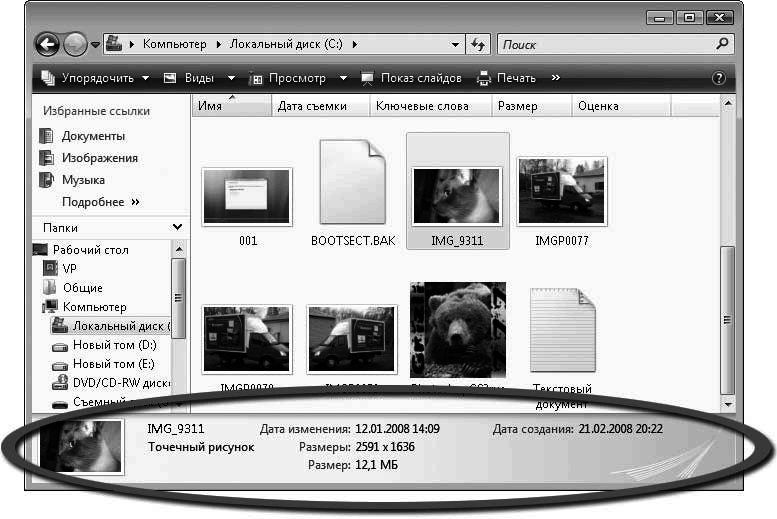This screenshot has height=519, width=777.
Task: Collapse the Папки panel chevron
Action: [x=177, y=228]
